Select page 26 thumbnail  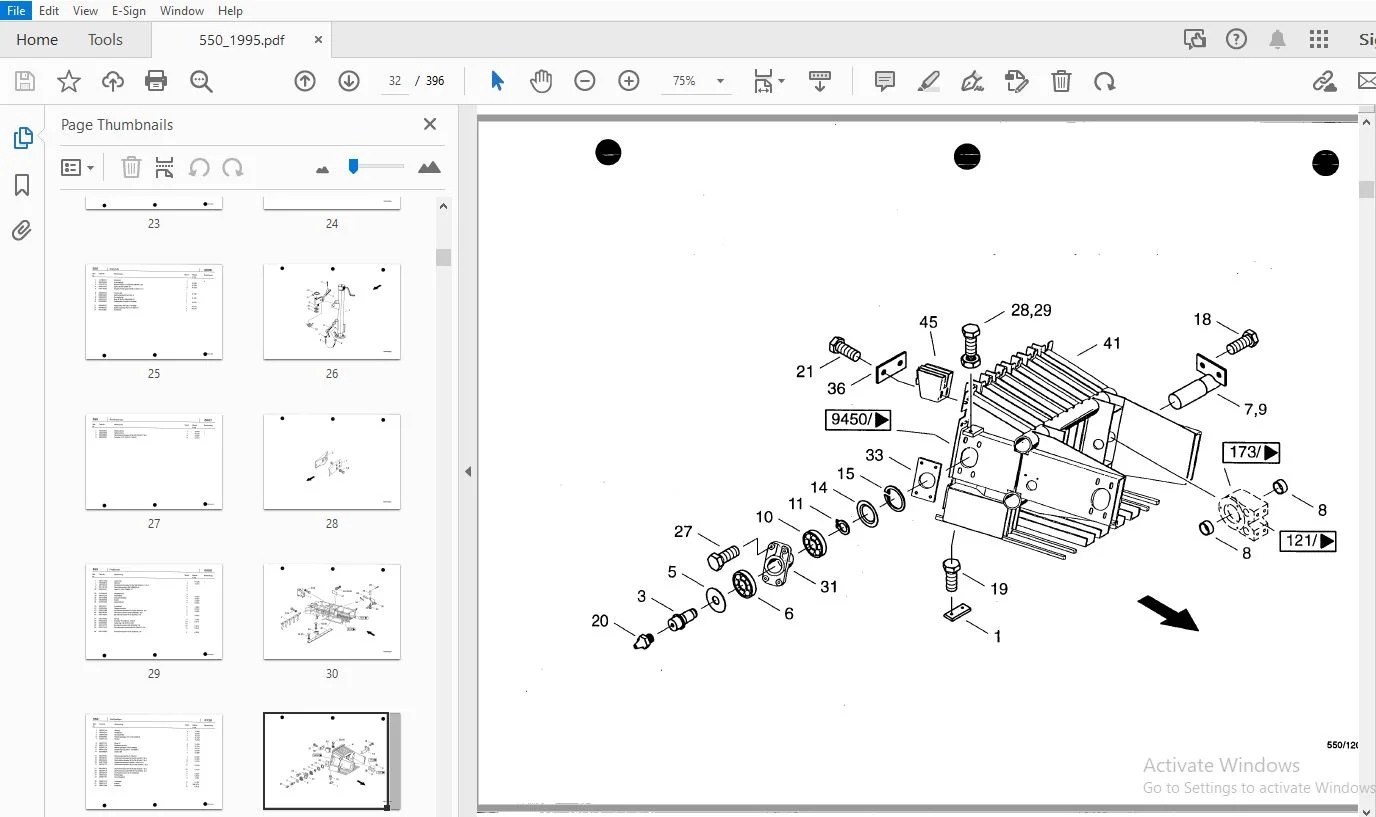332,311
